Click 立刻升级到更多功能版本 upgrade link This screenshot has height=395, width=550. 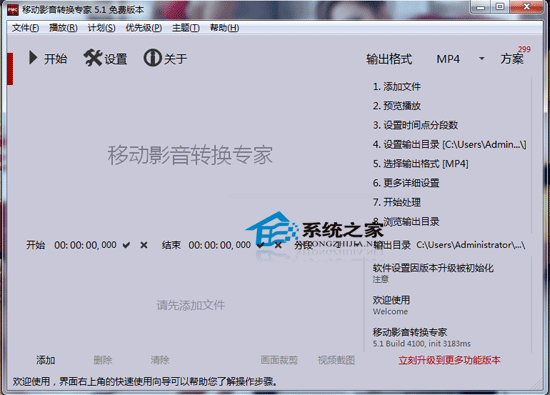[449, 360]
